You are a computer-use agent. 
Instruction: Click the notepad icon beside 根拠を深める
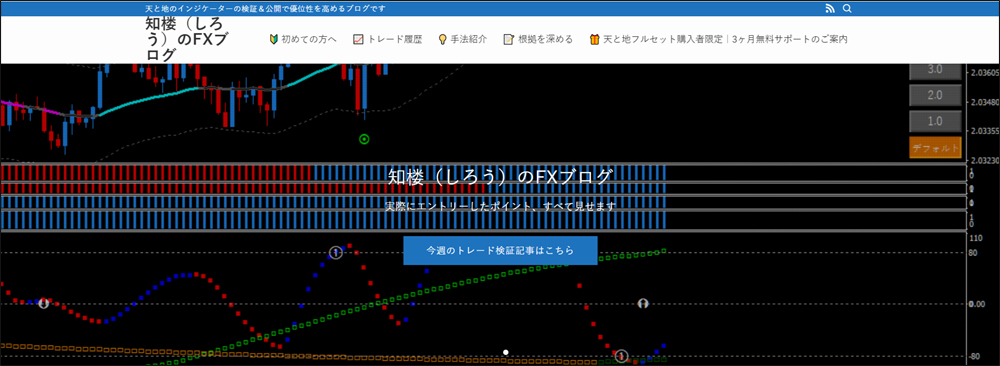coord(508,39)
